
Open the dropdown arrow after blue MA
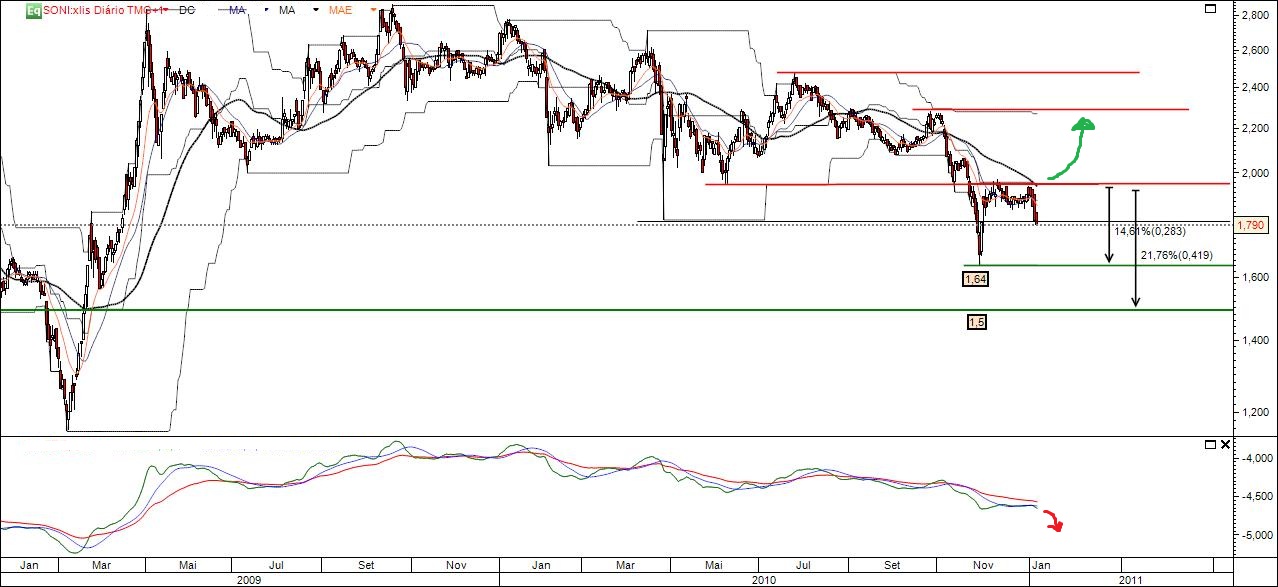pyautogui.click(x=266, y=10)
